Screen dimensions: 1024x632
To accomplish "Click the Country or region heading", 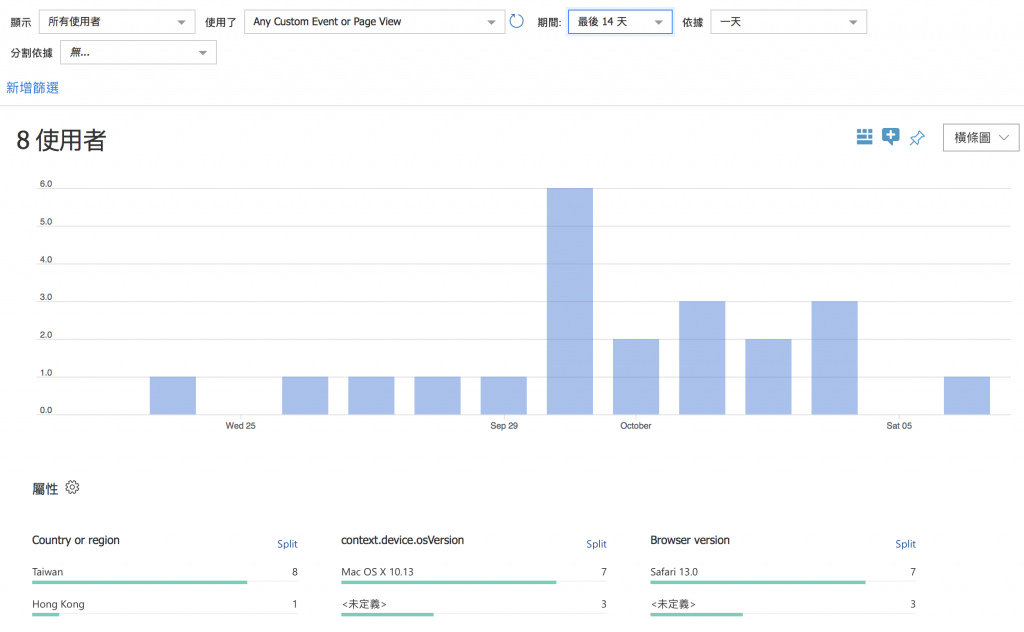I will (x=76, y=540).
